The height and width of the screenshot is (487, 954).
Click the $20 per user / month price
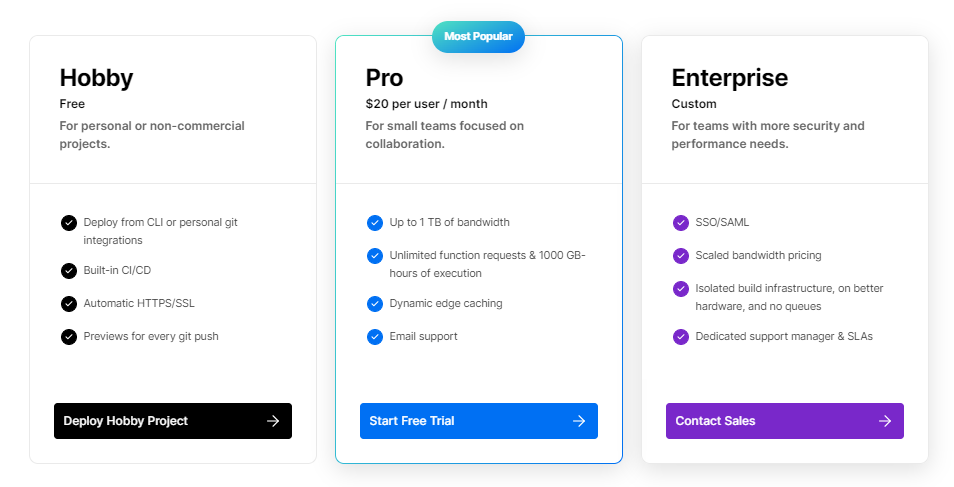(427, 104)
